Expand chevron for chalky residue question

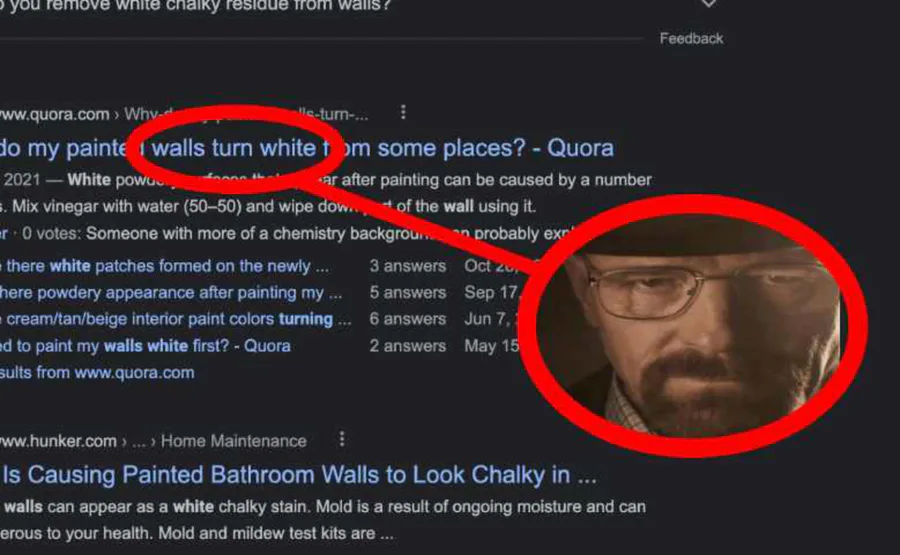point(709,3)
